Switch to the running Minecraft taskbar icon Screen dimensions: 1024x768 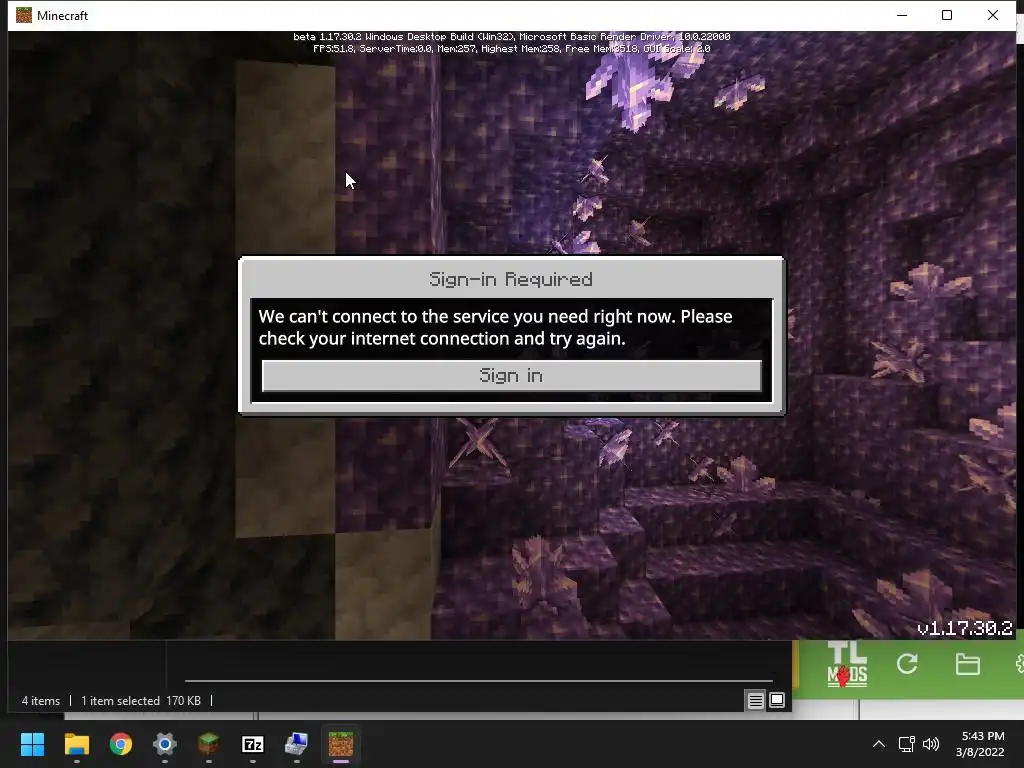coord(341,744)
